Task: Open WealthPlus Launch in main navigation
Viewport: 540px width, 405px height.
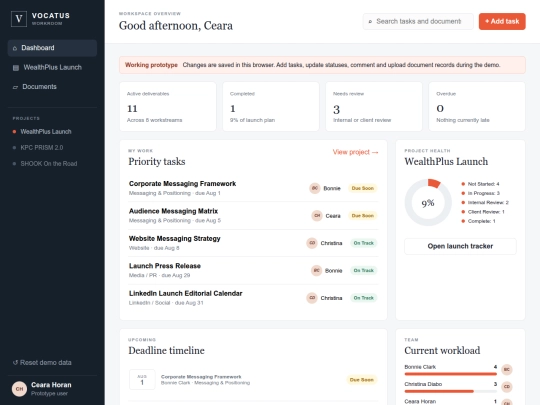Action: 52,68
